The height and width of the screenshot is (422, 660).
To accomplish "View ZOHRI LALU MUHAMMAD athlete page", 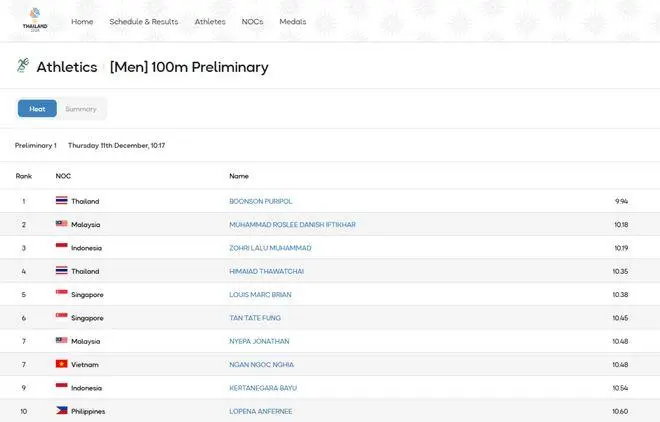I will 270,248.
